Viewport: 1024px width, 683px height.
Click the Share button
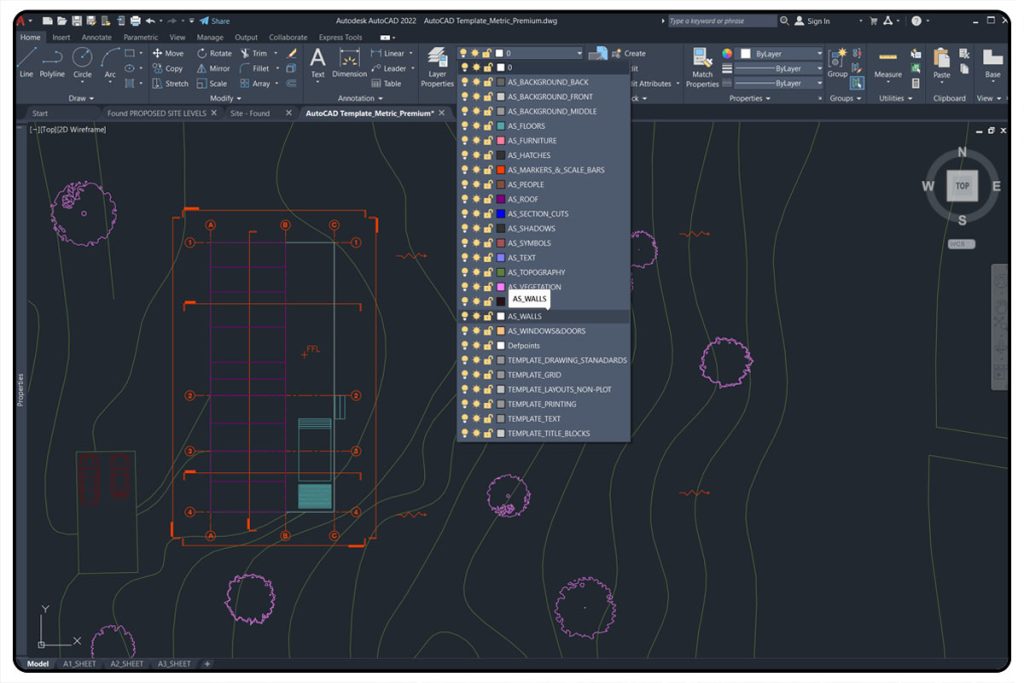(x=215, y=21)
